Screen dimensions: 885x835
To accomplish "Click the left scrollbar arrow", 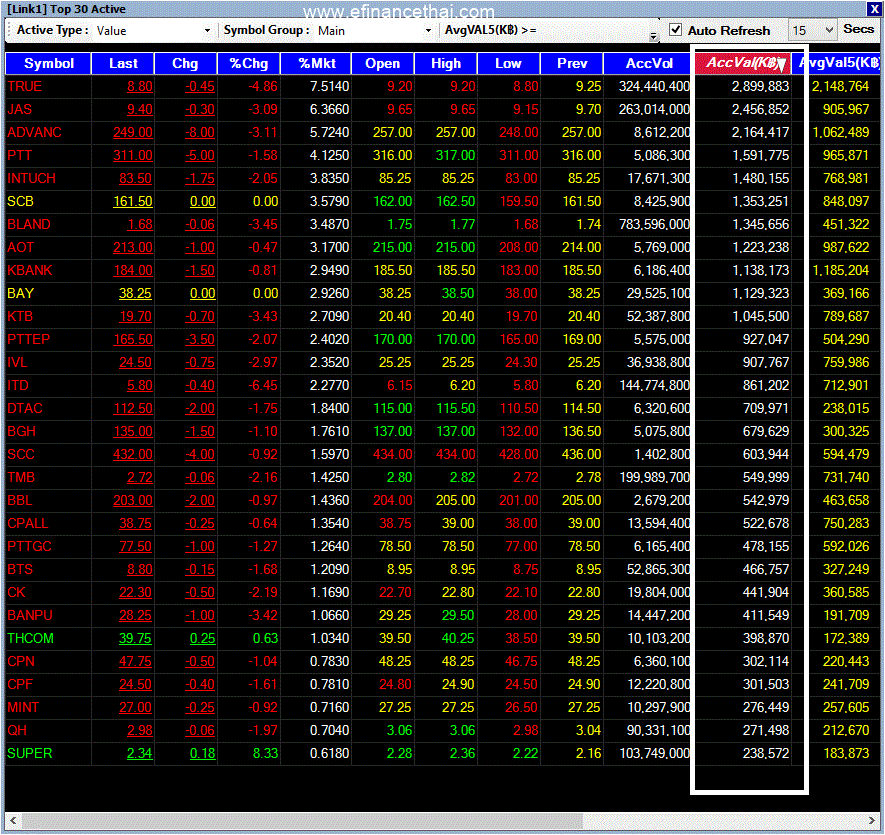I will [13, 820].
